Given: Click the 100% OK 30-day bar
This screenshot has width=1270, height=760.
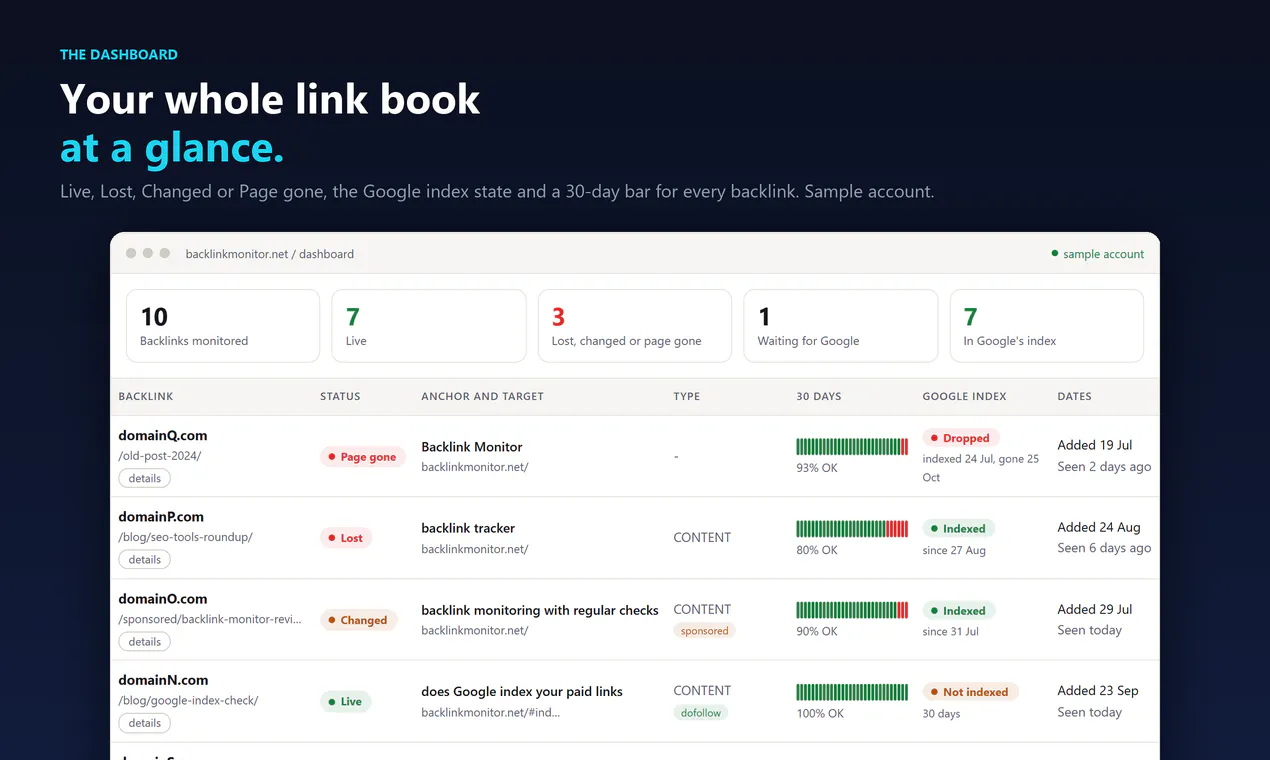Looking at the screenshot, I should click(852, 691).
